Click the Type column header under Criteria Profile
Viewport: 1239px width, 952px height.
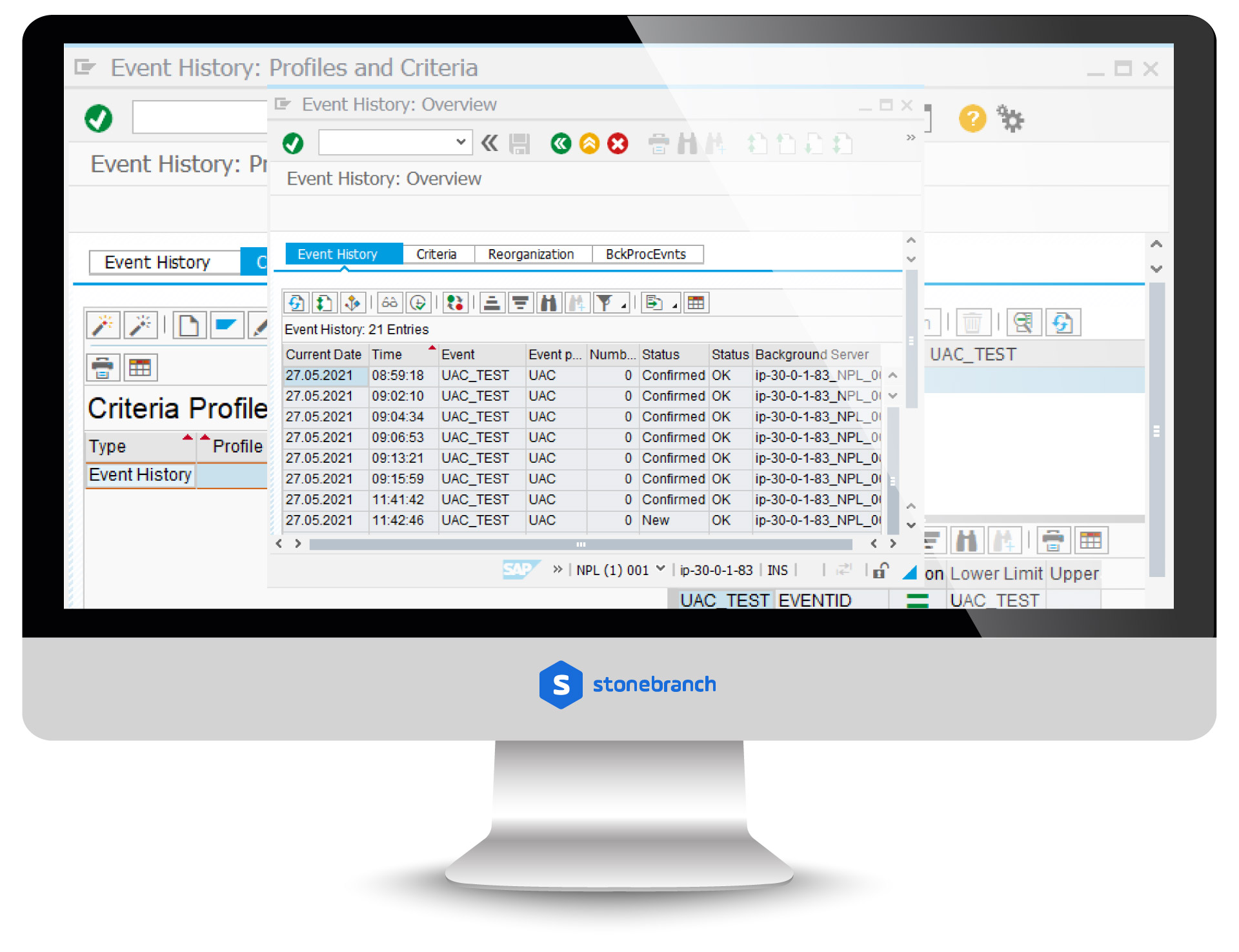tap(140, 447)
